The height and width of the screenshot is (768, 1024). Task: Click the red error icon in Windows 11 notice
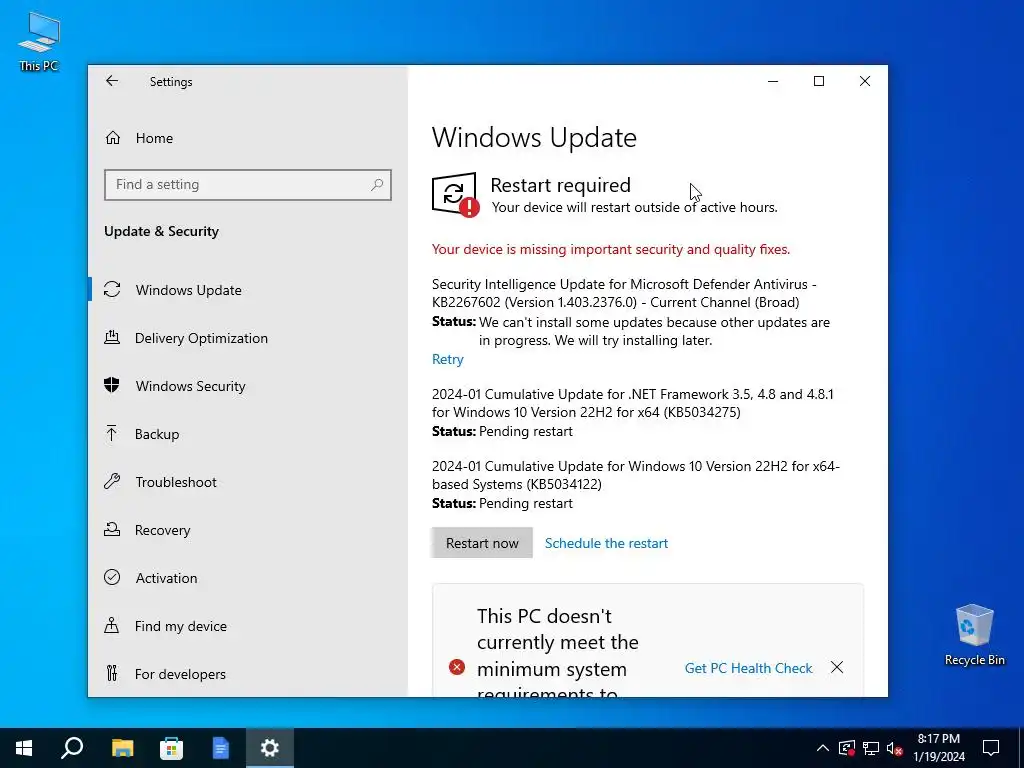coord(456,667)
